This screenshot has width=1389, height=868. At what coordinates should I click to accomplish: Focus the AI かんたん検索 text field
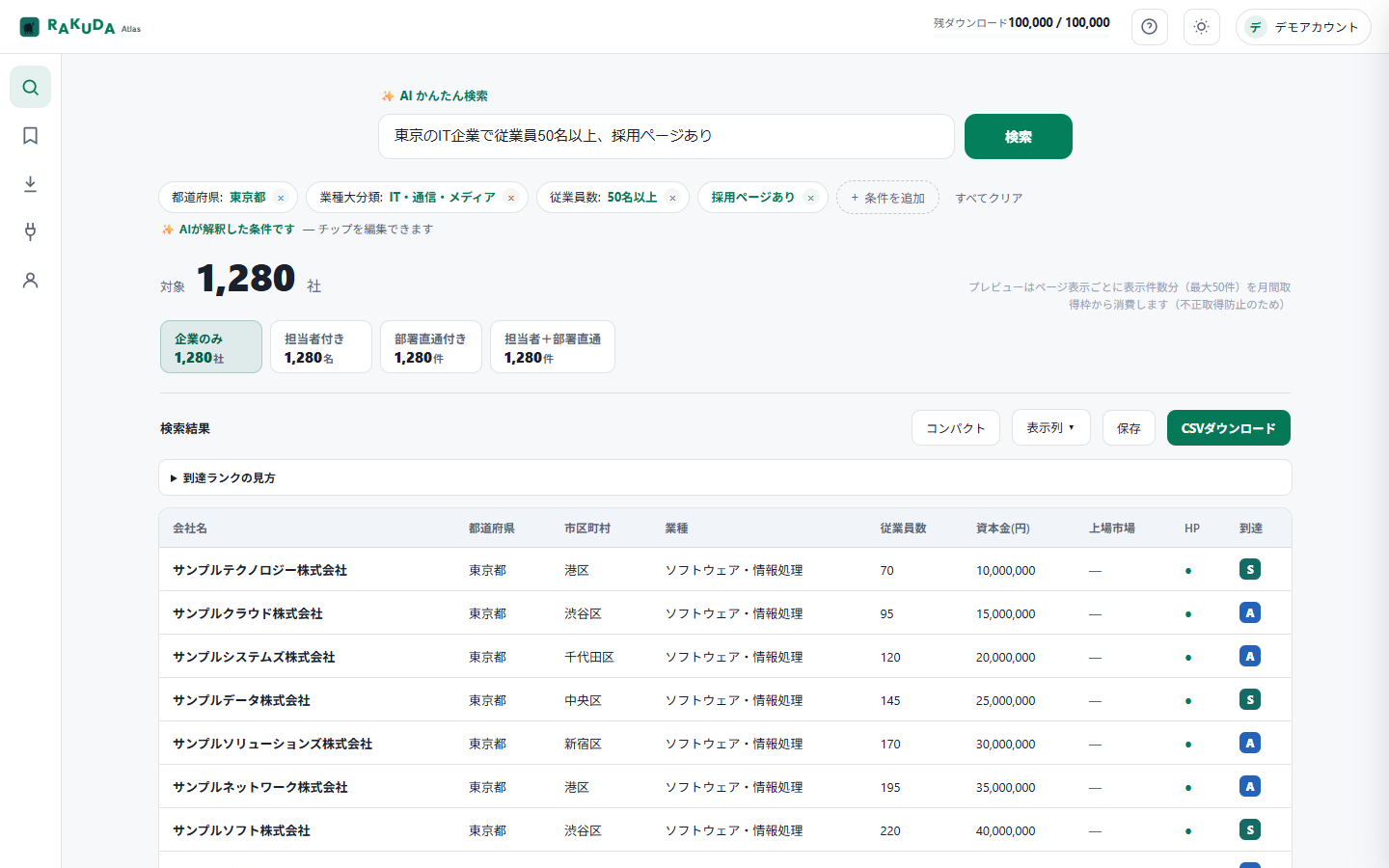click(x=666, y=136)
